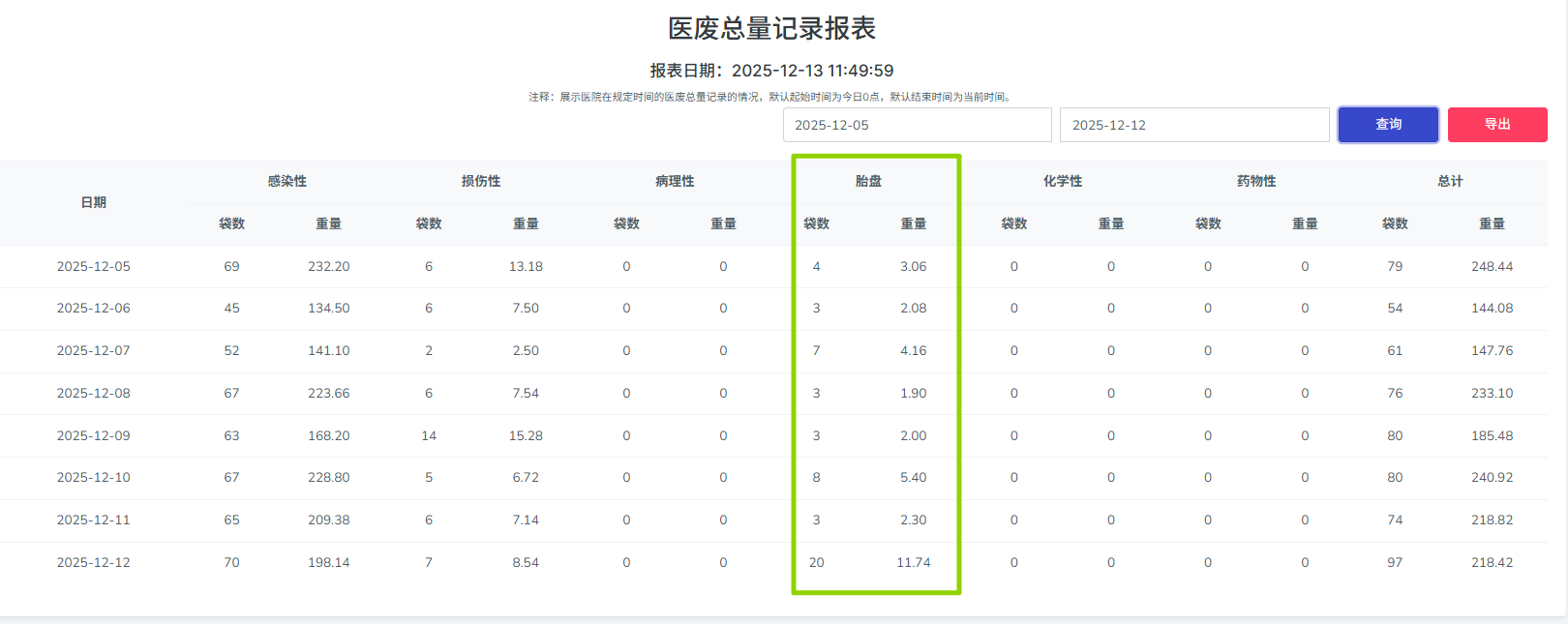Select the 2025-12-09 date row cell
1568x624 pixels.
pos(94,435)
